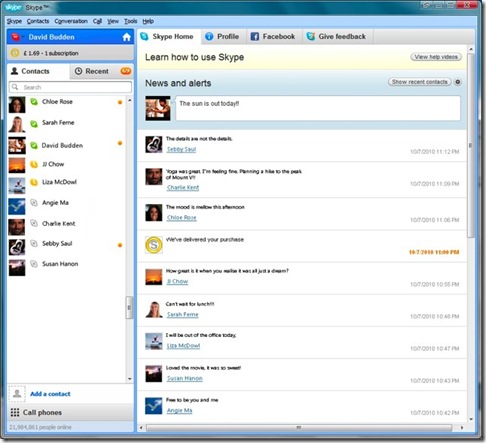Image resolution: width=486 pixels, height=443 pixels.
Task: Click the contact list scroll down arrow
Action: tap(130, 379)
